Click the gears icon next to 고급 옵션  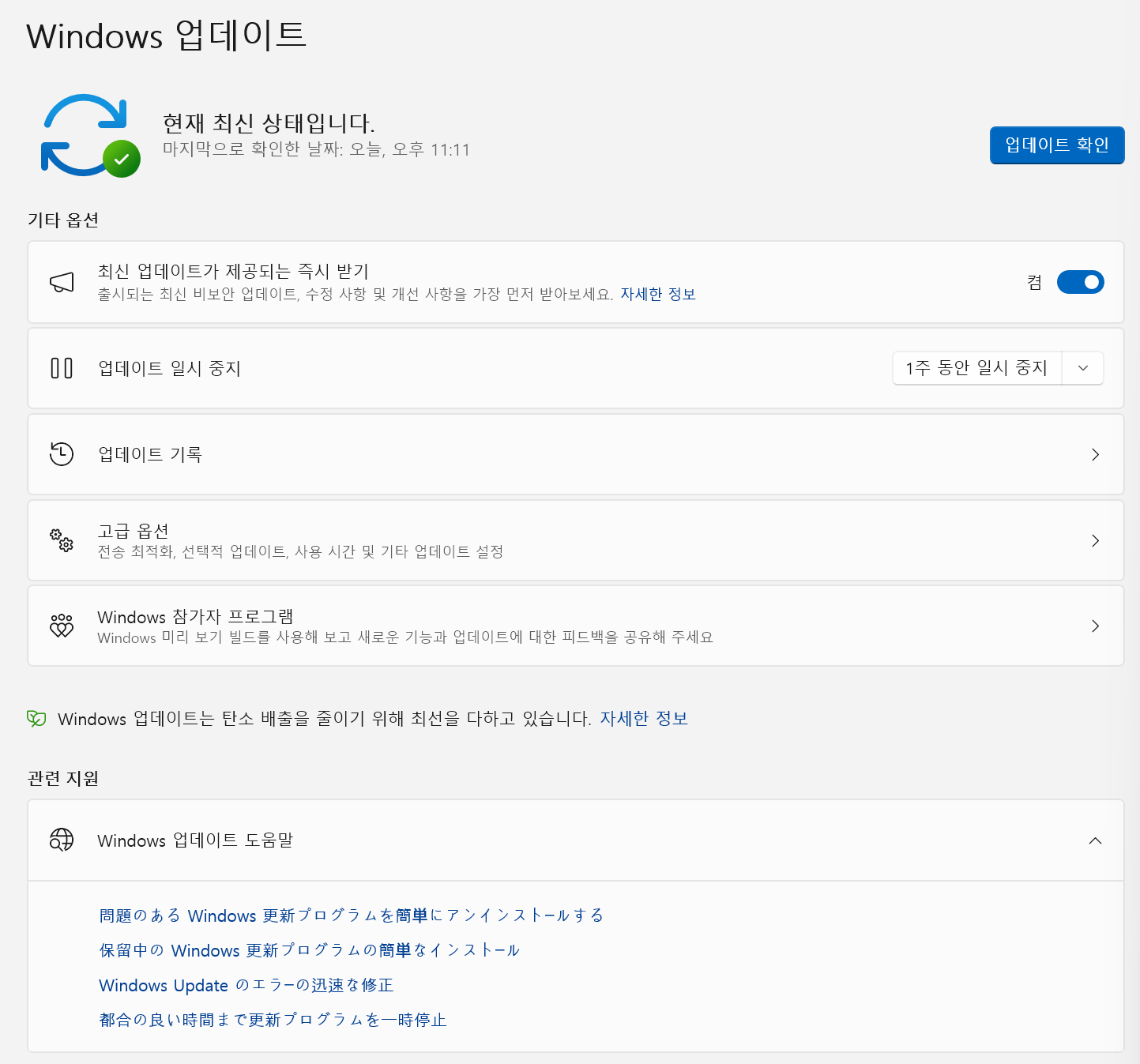click(x=62, y=540)
